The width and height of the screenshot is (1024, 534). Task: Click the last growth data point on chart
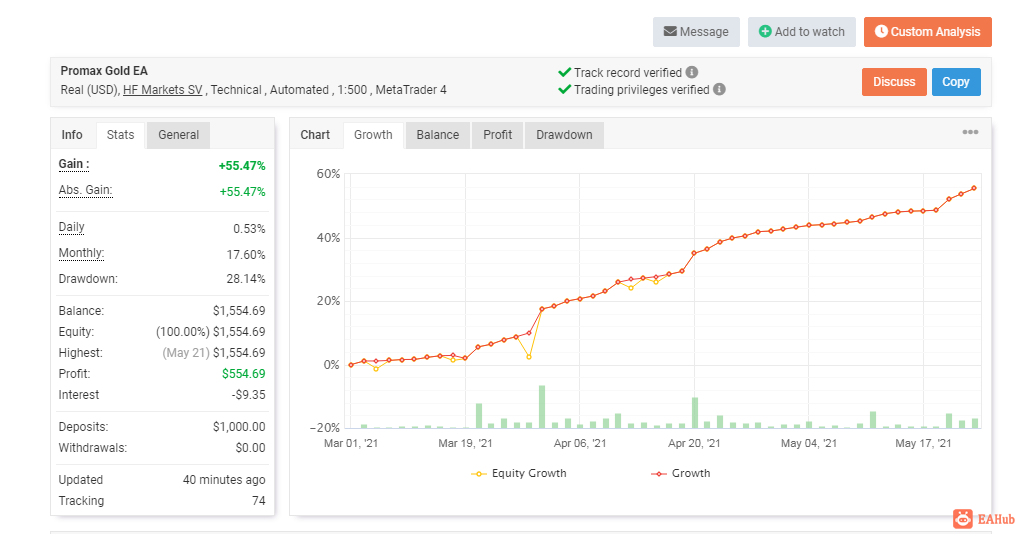[x=974, y=188]
